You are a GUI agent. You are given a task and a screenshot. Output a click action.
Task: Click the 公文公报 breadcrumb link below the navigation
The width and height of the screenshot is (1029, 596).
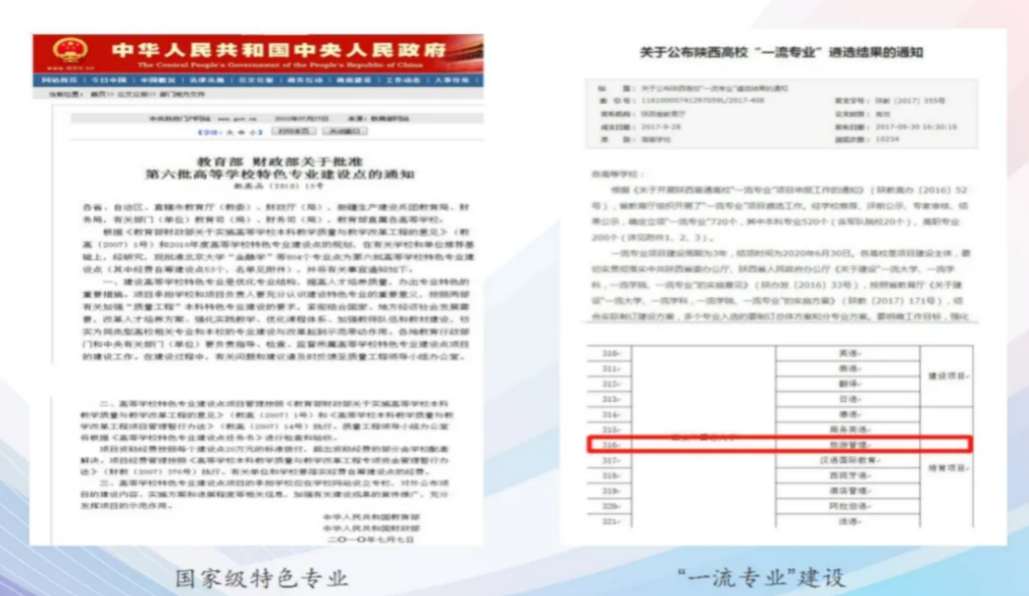pyautogui.click(x=133, y=95)
